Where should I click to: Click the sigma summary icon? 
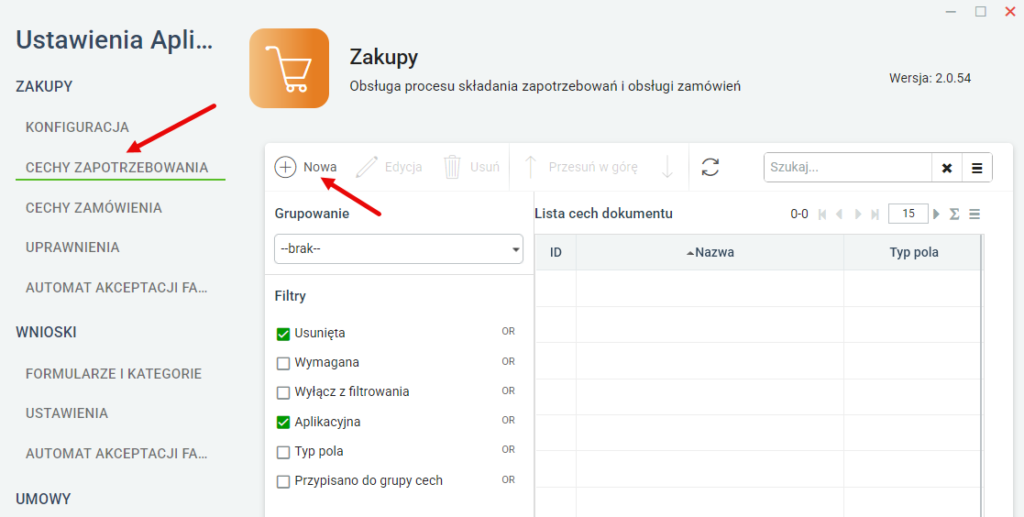click(x=954, y=214)
